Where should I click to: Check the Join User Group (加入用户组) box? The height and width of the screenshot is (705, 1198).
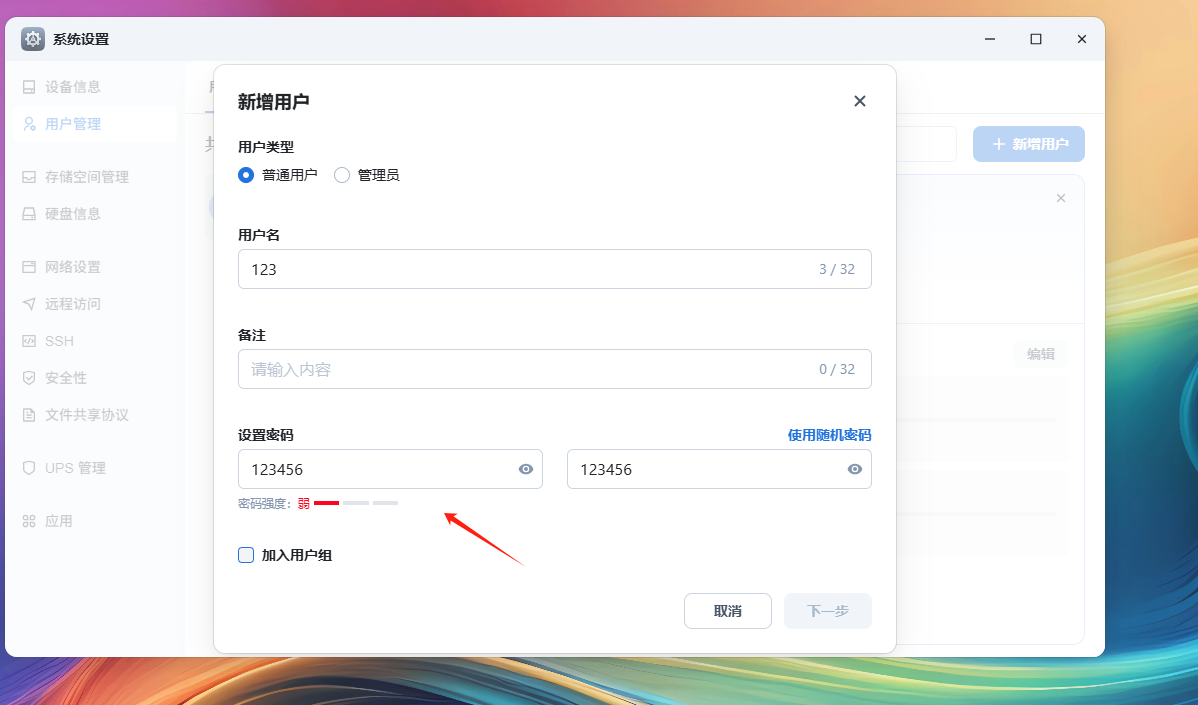click(246, 555)
